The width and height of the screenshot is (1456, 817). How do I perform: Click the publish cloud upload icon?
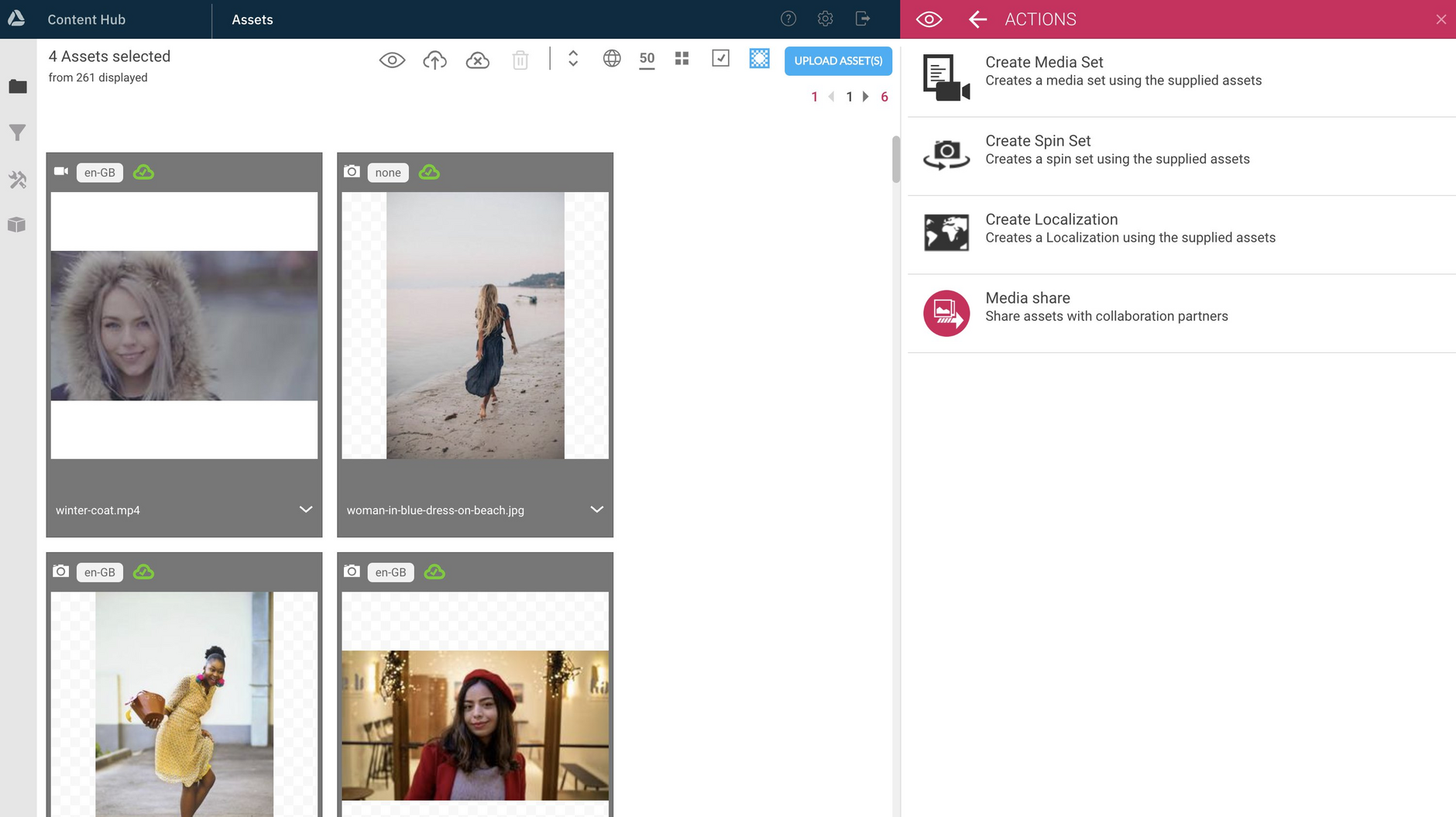tap(434, 60)
